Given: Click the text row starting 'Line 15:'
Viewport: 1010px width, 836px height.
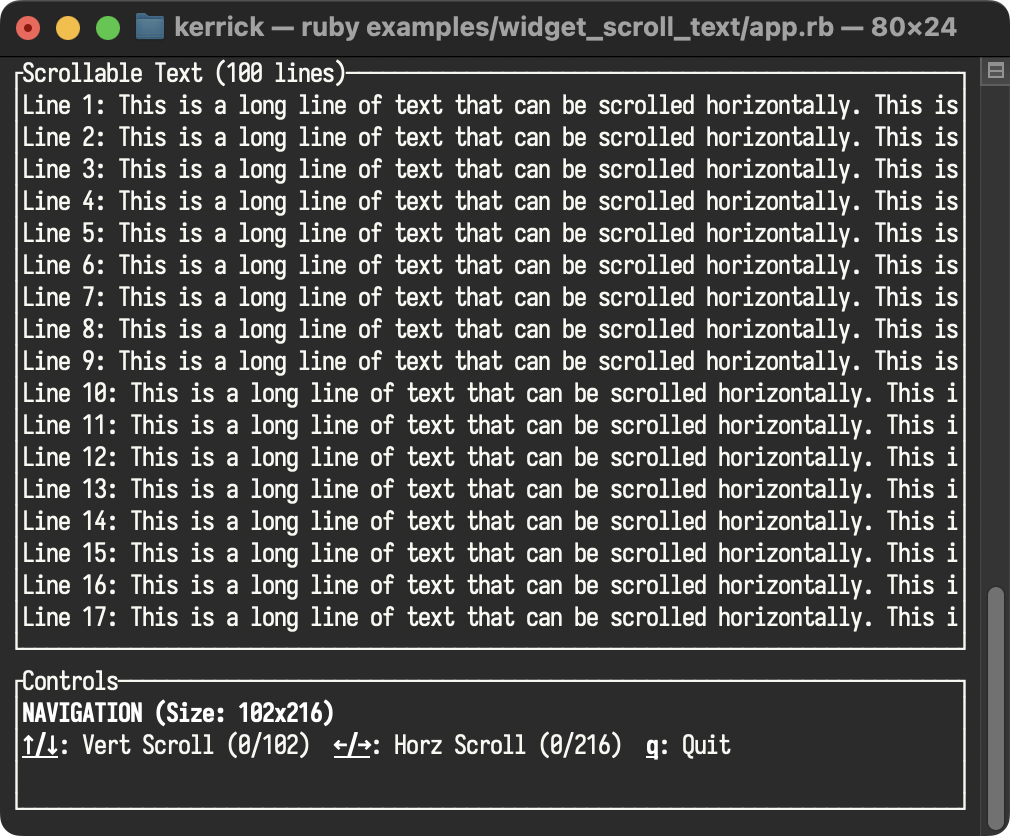Looking at the screenshot, I should pyautogui.click(x=490, y=553).
